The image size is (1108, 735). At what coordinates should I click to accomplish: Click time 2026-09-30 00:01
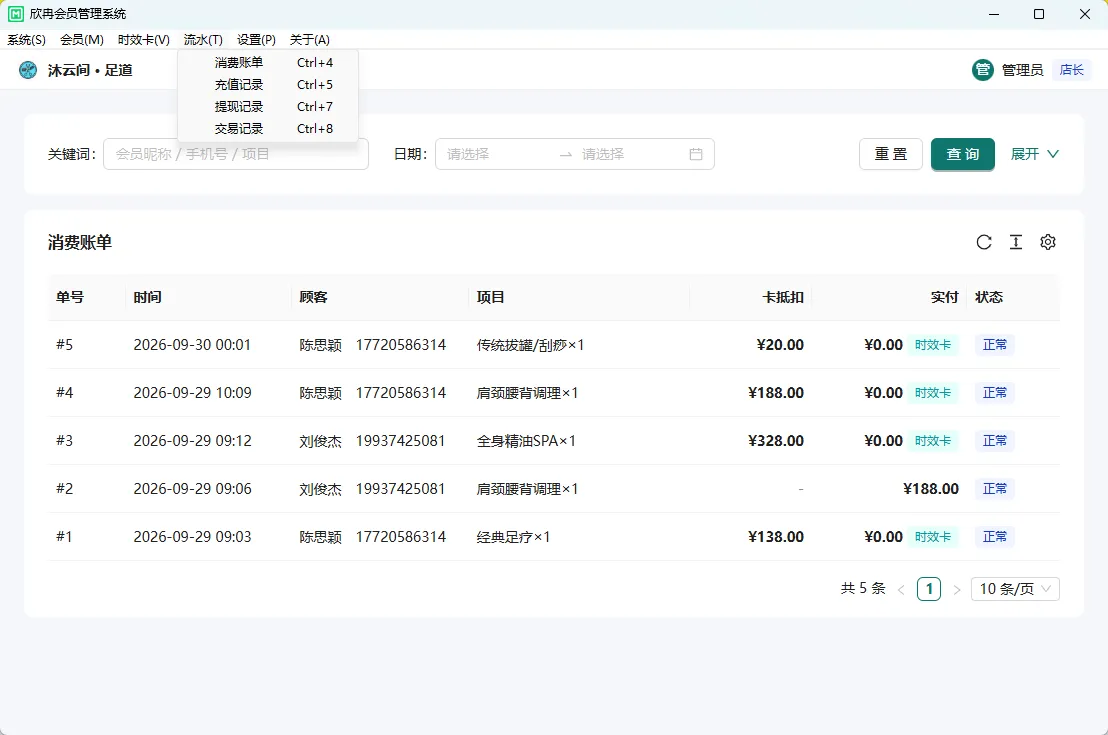point(192,345)
